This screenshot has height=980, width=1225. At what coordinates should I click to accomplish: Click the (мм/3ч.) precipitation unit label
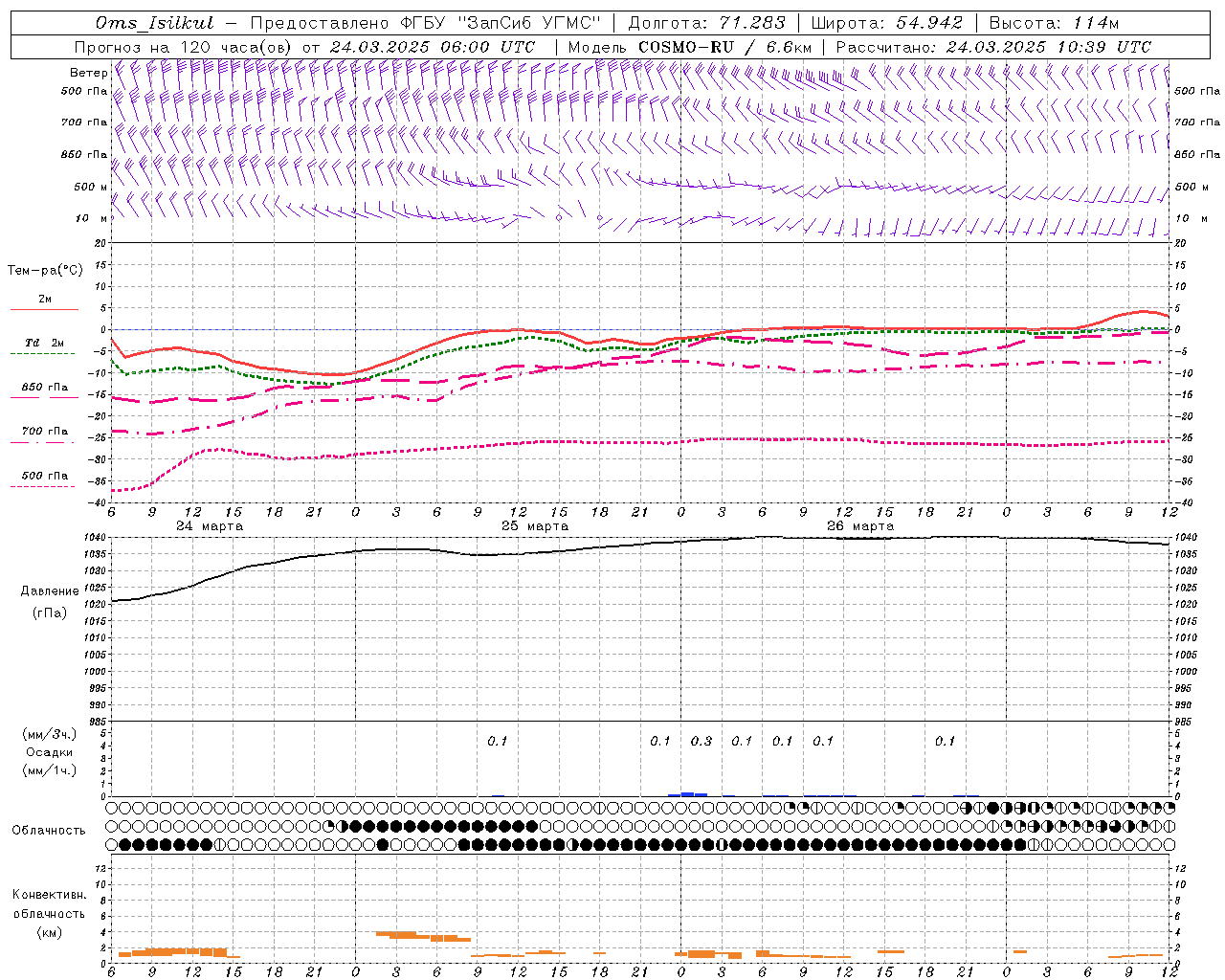tap(50, 735)
